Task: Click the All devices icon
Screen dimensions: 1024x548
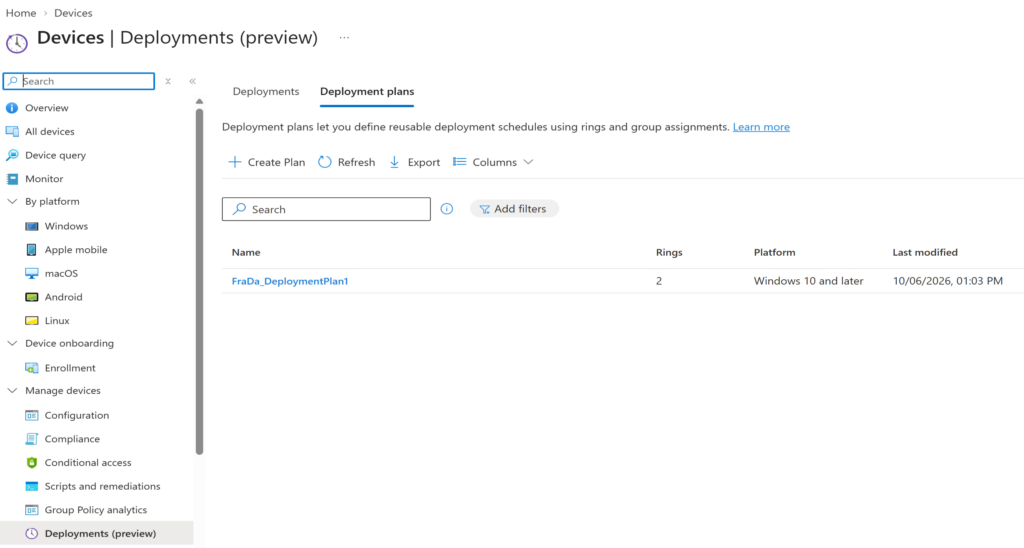Action: click(12, 131)
